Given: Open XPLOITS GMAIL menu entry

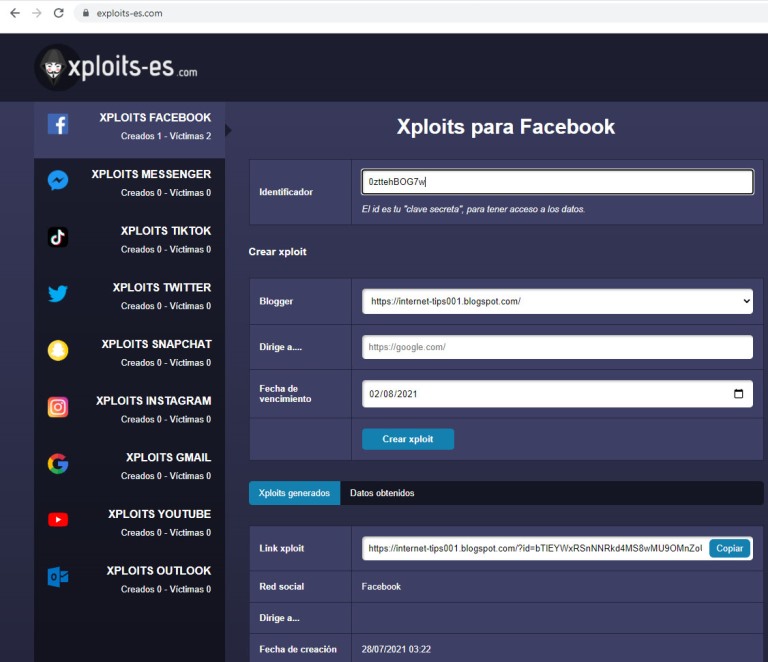Looking at the screenshot, I should (x=129, y=470).
